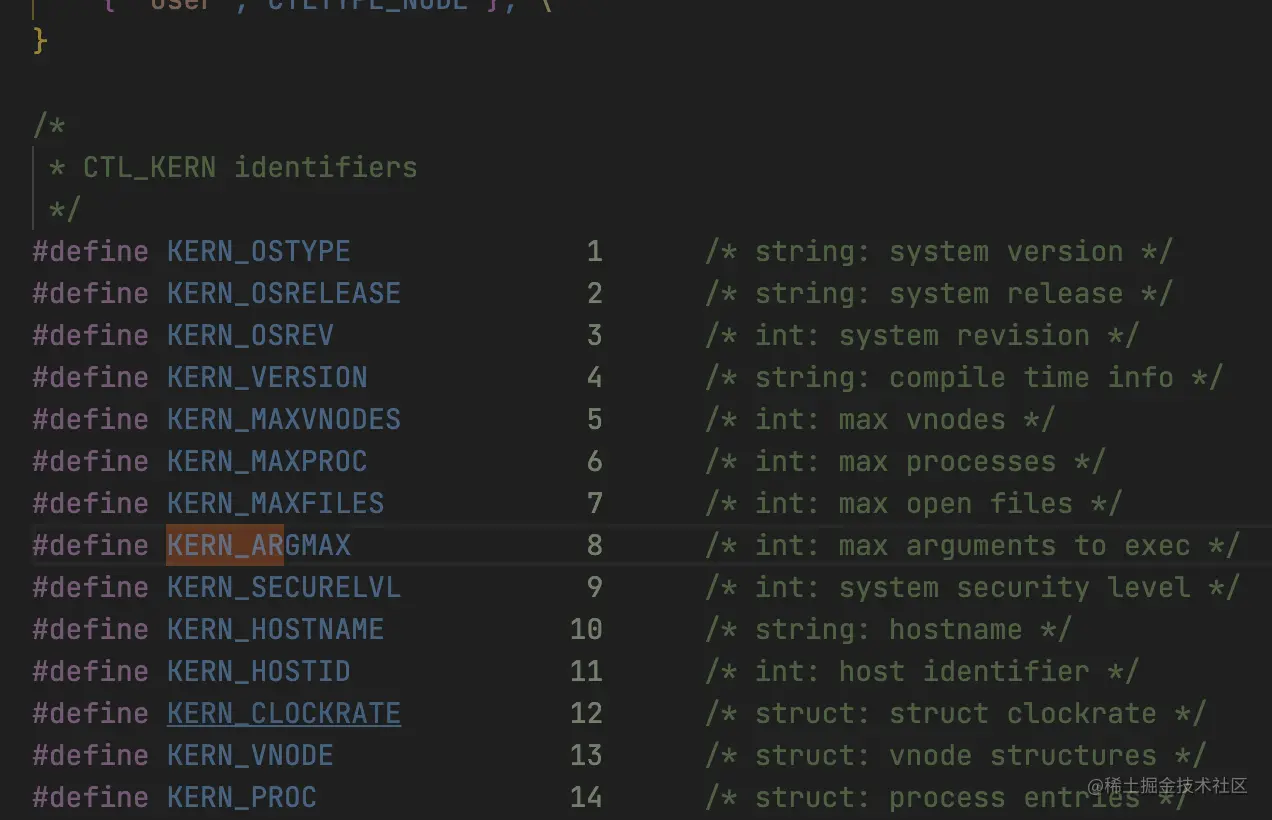The width and height of the screenshot is (1272, 820).
Task: Click the KERN_HOSTNAME identifier
Action: (x=275, y=629)
